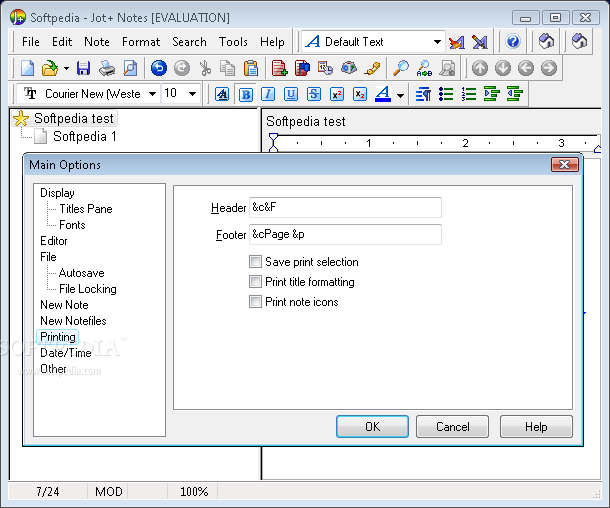Open the Help menu

pos(272,42)
